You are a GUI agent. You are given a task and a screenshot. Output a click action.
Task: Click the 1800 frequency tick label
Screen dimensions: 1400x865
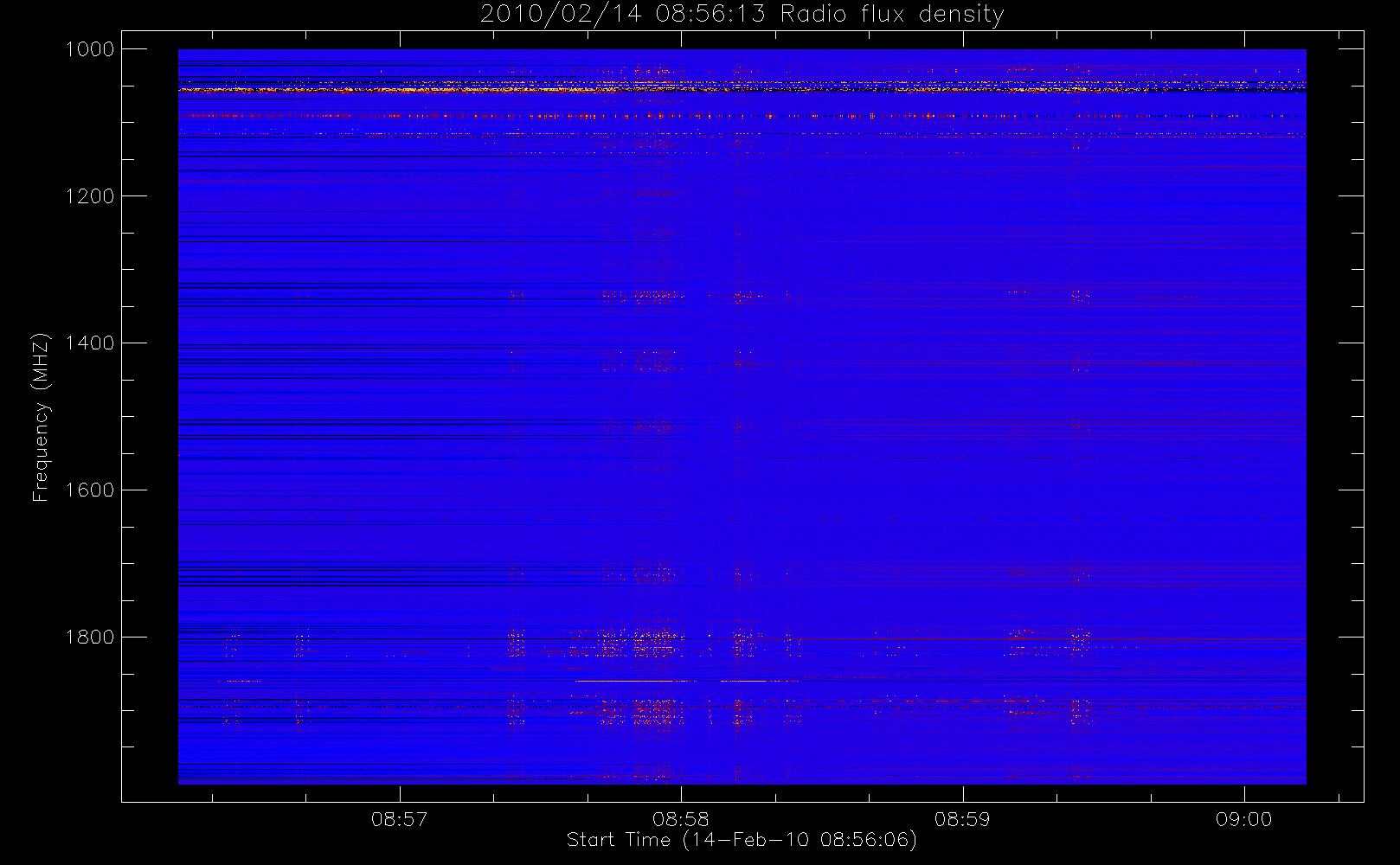point(90,638)
